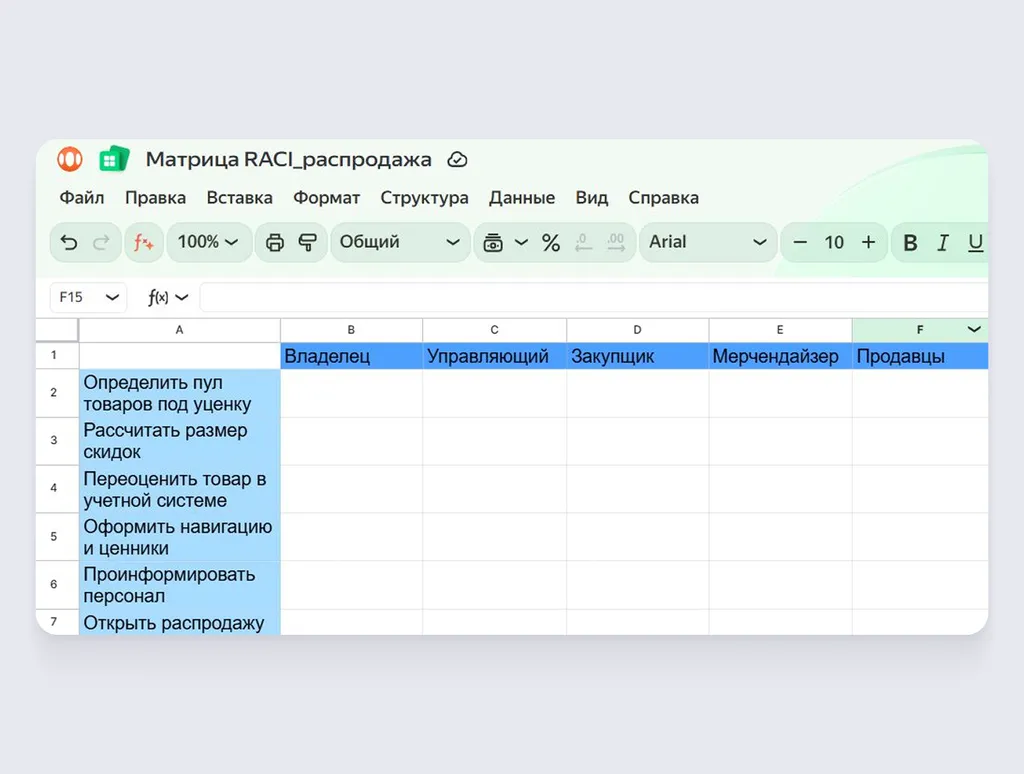
Task: Select column A header
Action: pos(180,331)
